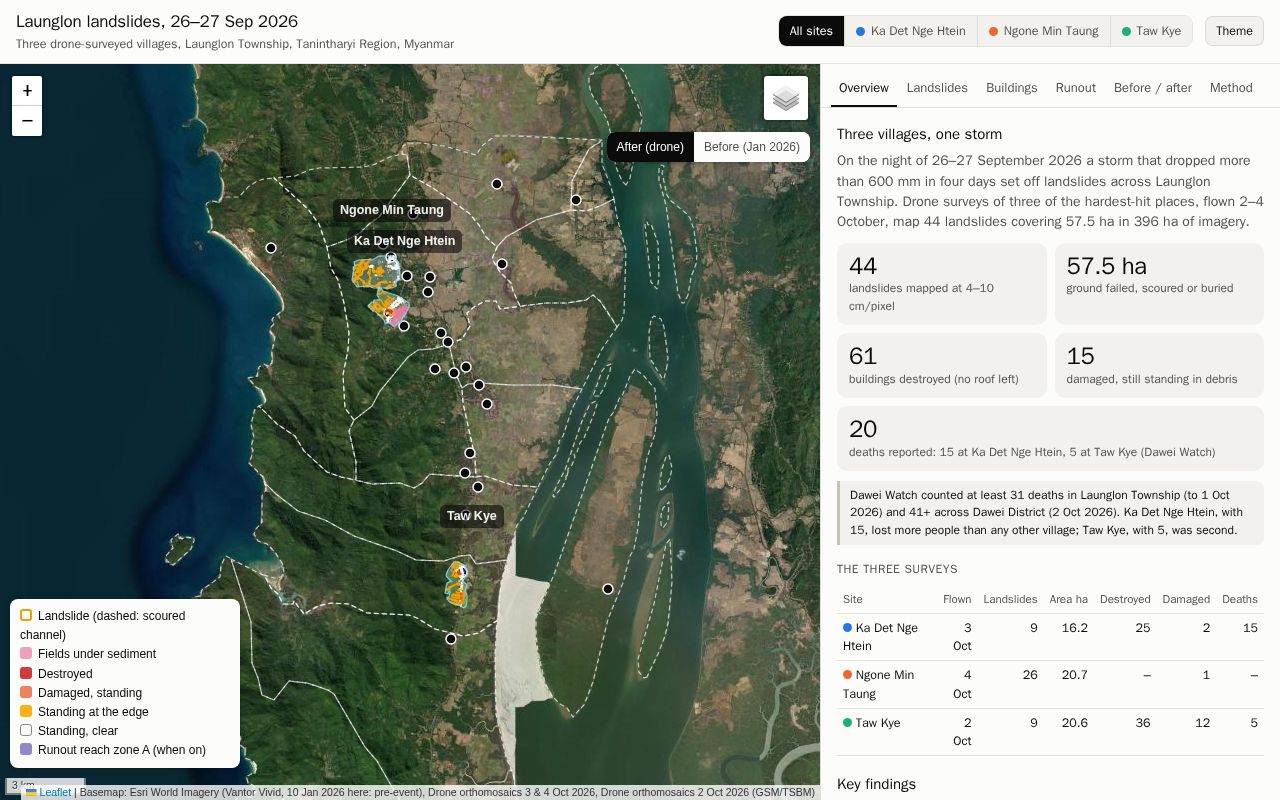Switch map to Before (Jan 2026) imagery

(x=752, y=147)
